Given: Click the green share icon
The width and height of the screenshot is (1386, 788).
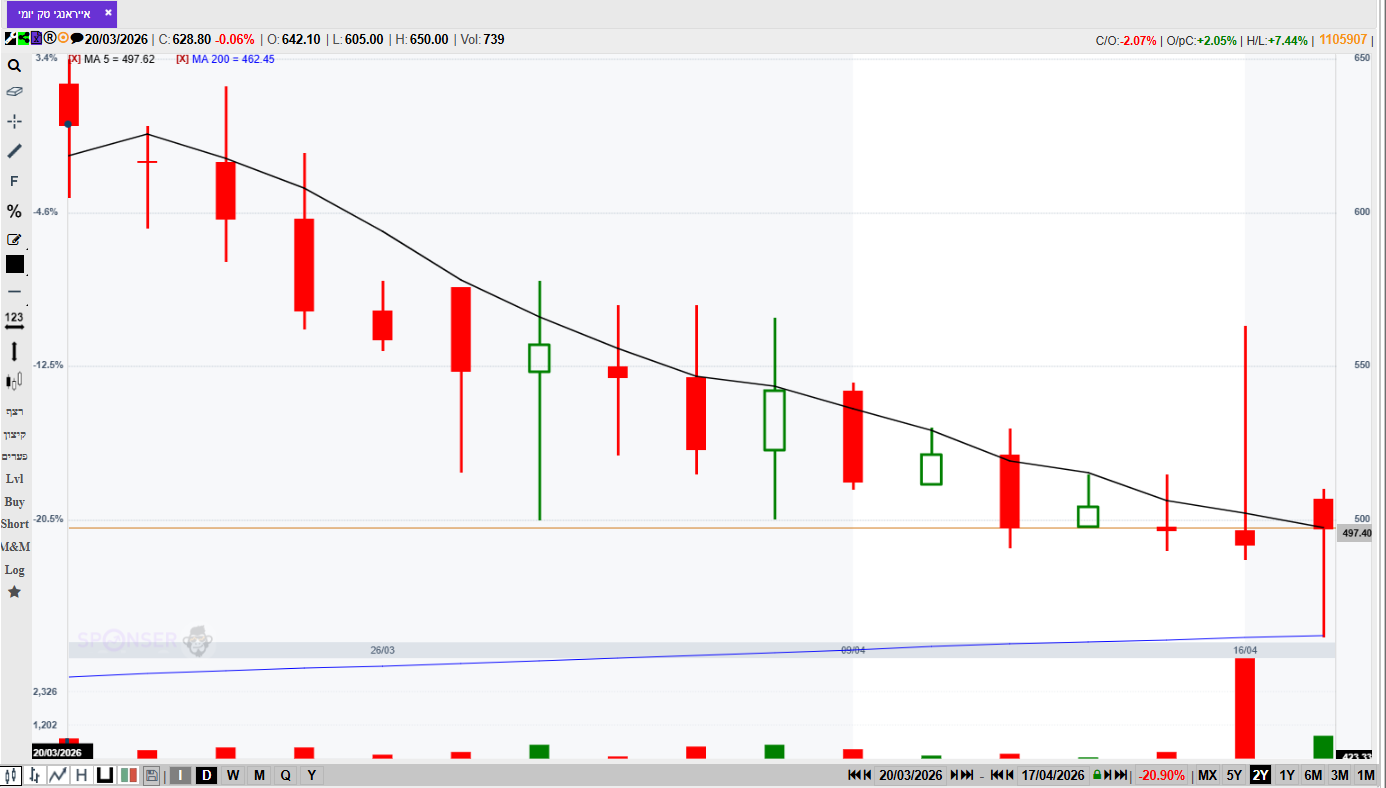Looking at the screenshot, I should point(23,39).
